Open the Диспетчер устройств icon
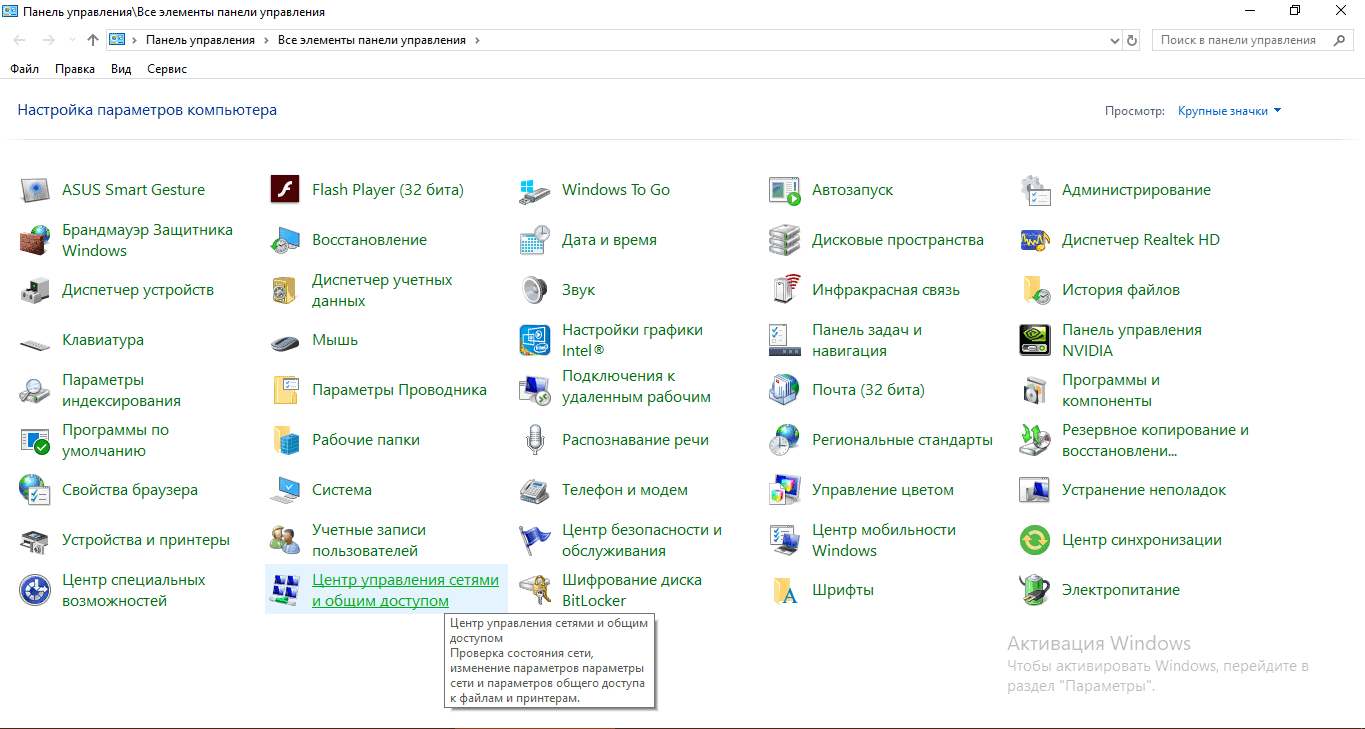The width and height of the screenshot is (1365, 729). (36, 290)
